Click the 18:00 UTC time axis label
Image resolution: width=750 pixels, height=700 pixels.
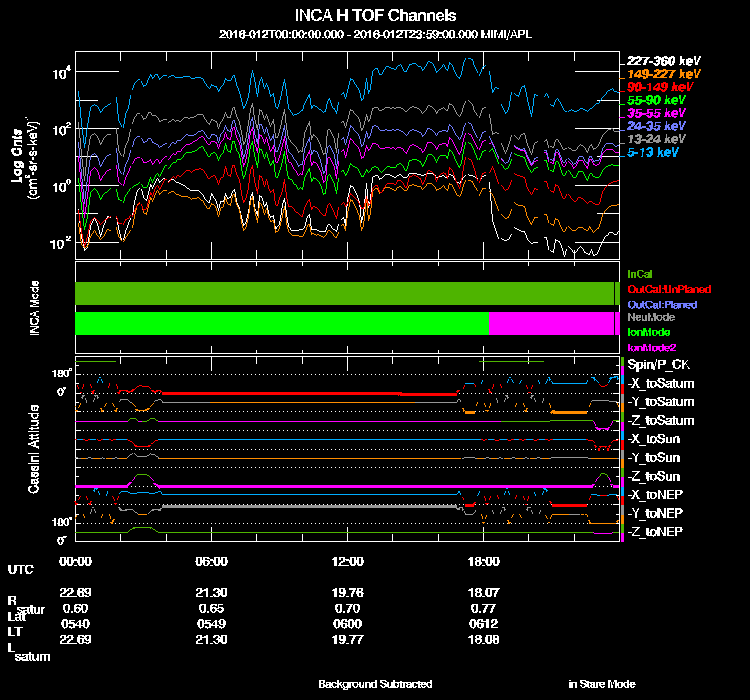(483, 561)
